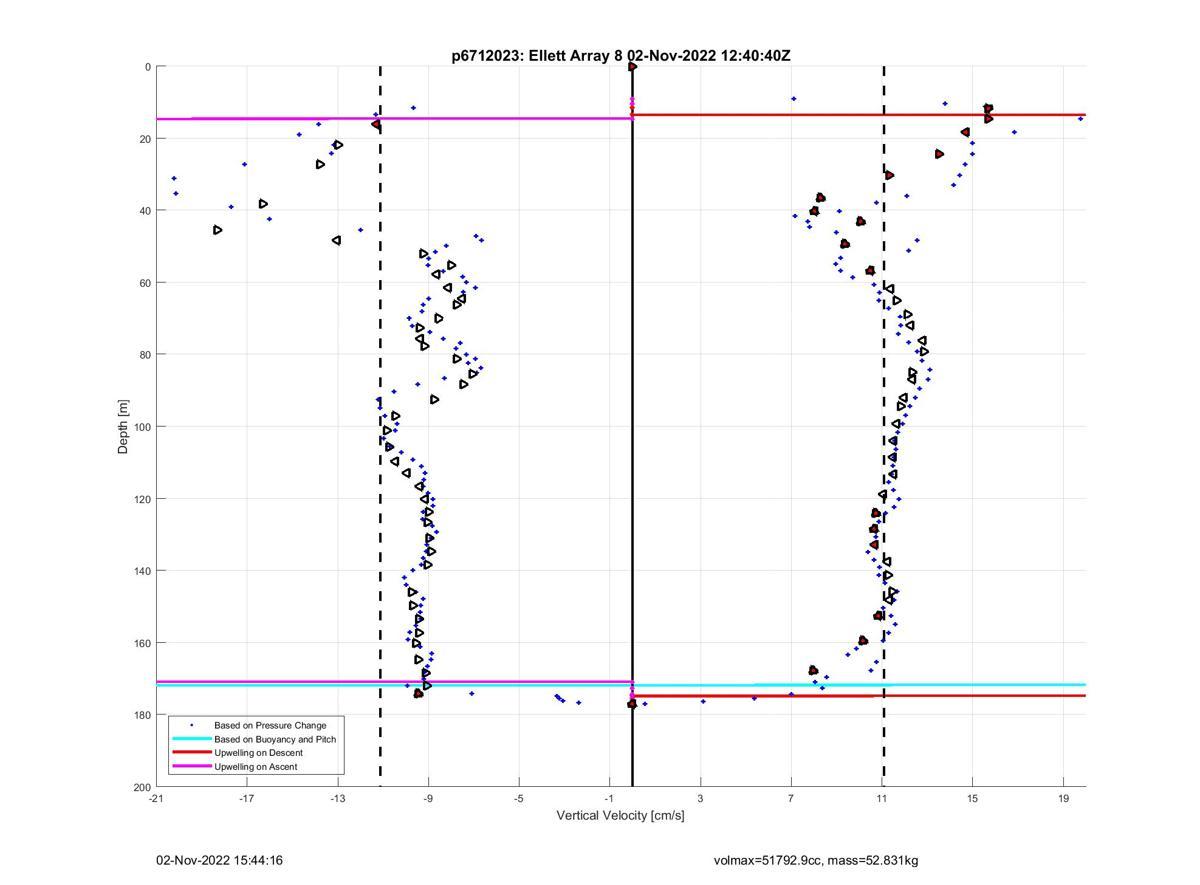Click the "Upwelling on Ascent" legend entry
The height and width of the screenshot is (885, 1200).
point(256,767)
